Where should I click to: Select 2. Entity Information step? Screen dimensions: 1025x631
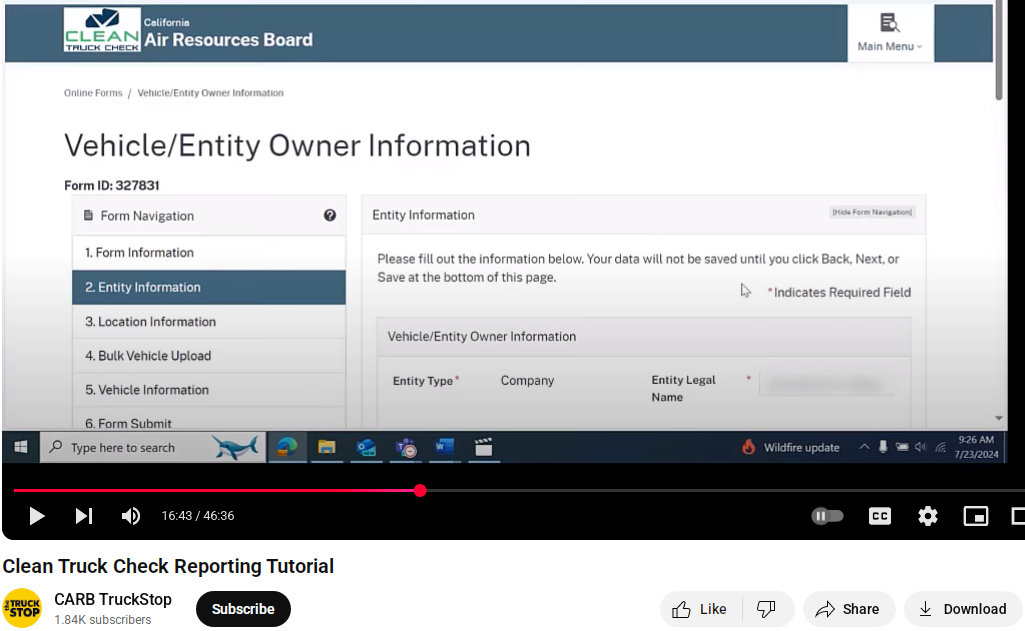click(209, 287)
